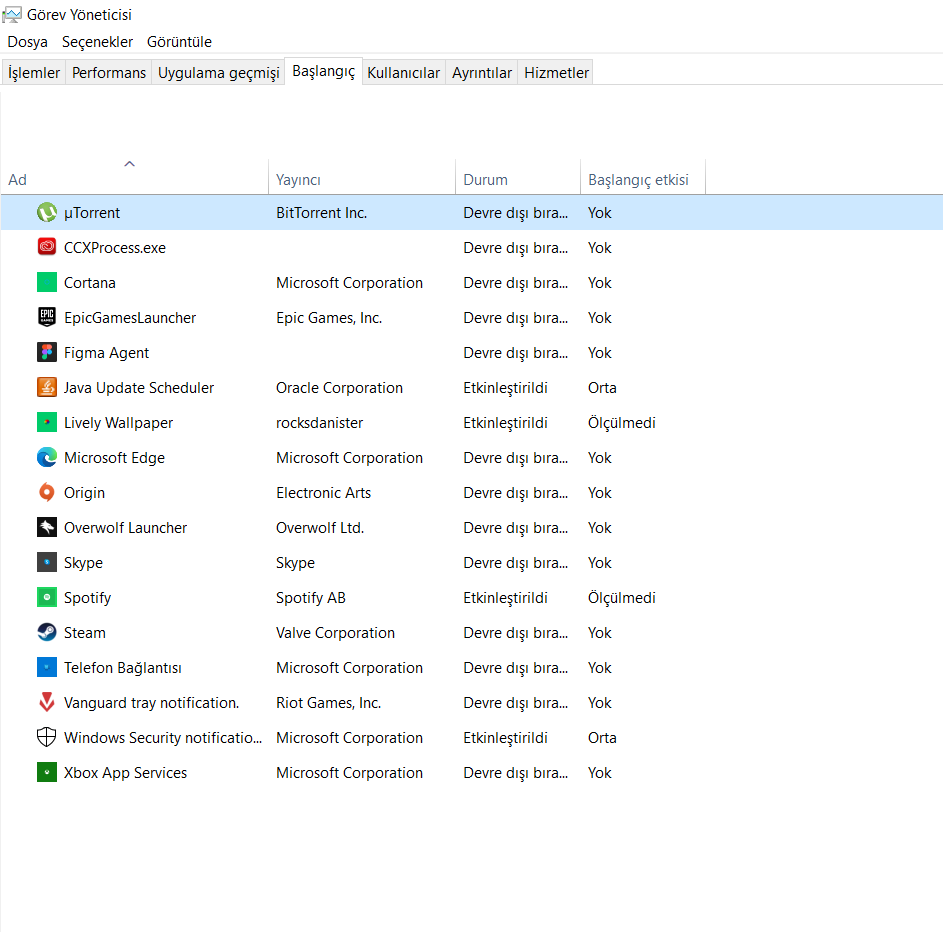The height and width of the screenshot is (932, 943).
Task: Sort by the Durum column header
Action: [x=518, y=177]
